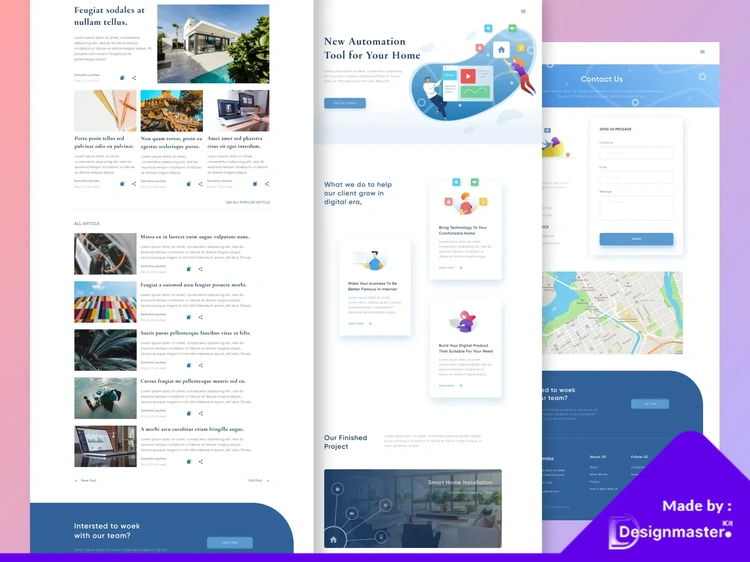This screenshot has height=562, width=750.
Task: Open hamburger menu on the Contact Us page
Action: tap(702, 51)
